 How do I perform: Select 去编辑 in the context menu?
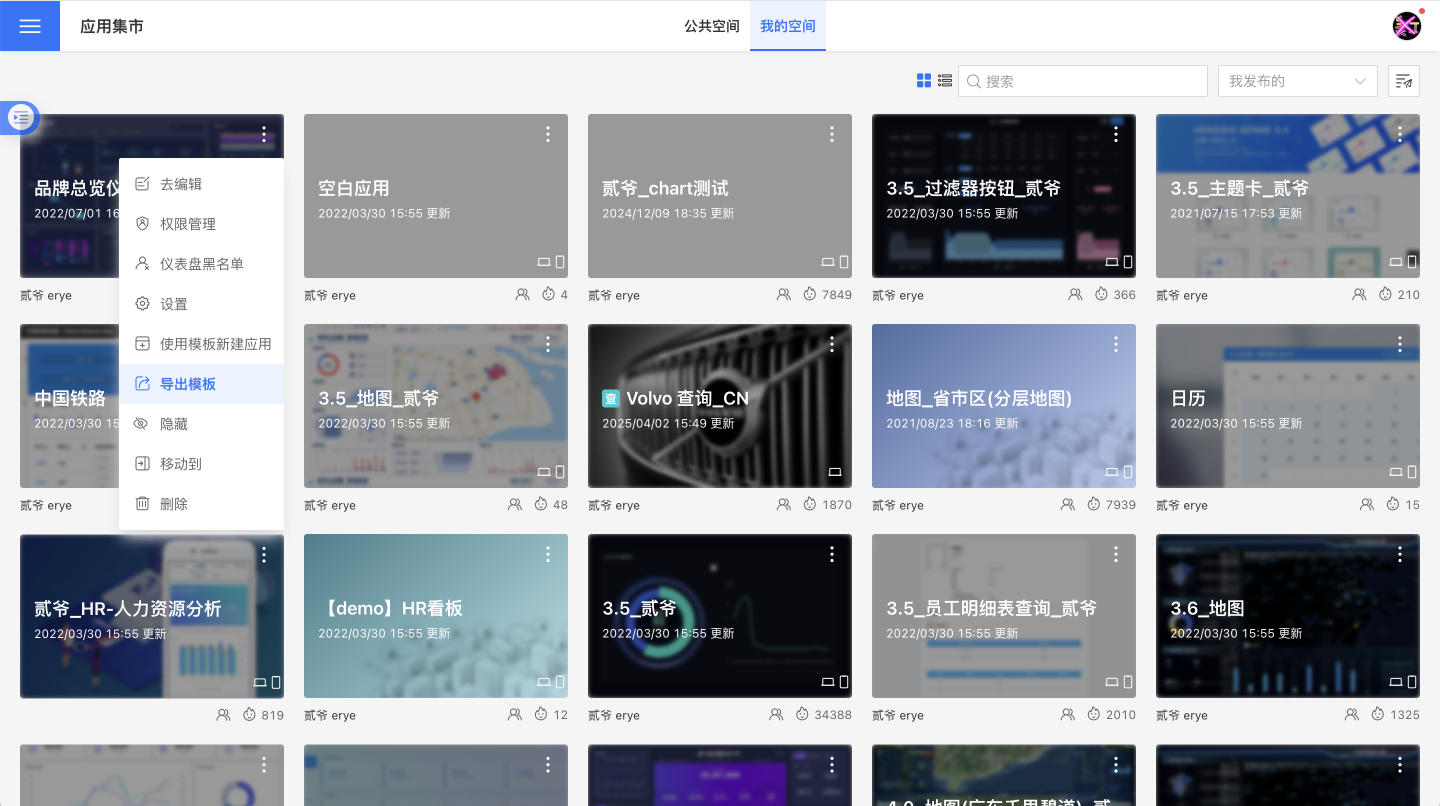click(x=181, y=184)
